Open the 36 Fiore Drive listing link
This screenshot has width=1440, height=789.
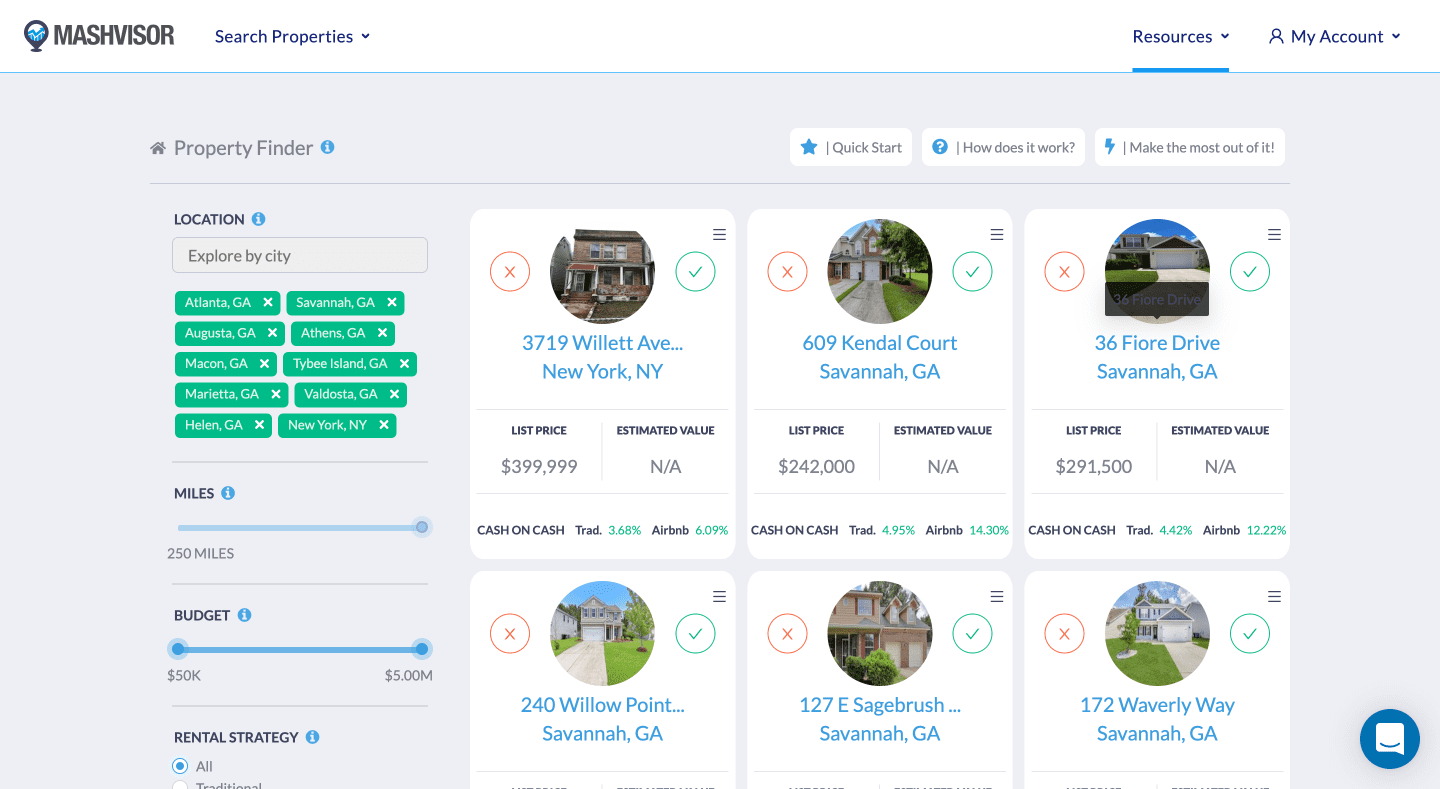[x=1157, y=342]
